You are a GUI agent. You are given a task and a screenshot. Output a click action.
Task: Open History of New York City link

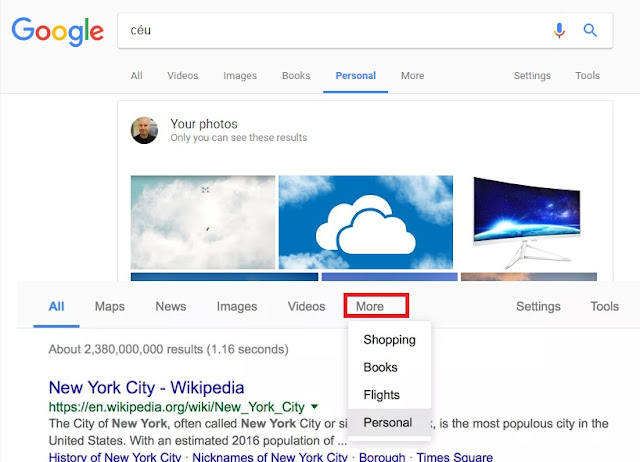point(115,457)
